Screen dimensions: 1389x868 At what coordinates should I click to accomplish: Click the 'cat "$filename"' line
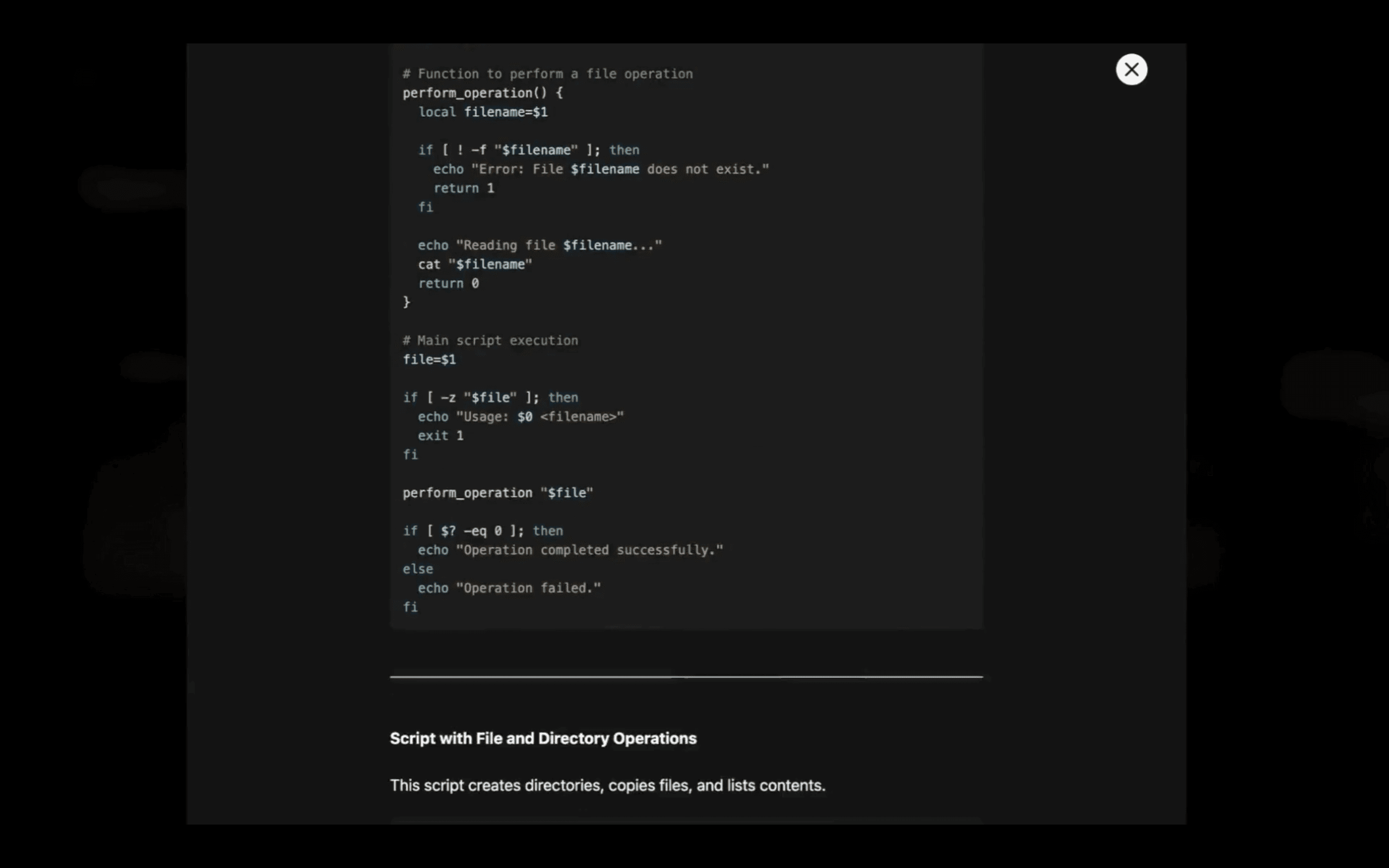(475, 265)
